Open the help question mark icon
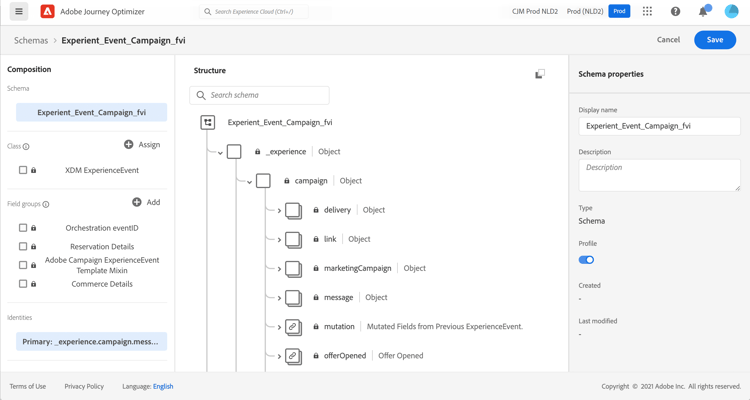The image size is (750, 400). tap(675, 12)
